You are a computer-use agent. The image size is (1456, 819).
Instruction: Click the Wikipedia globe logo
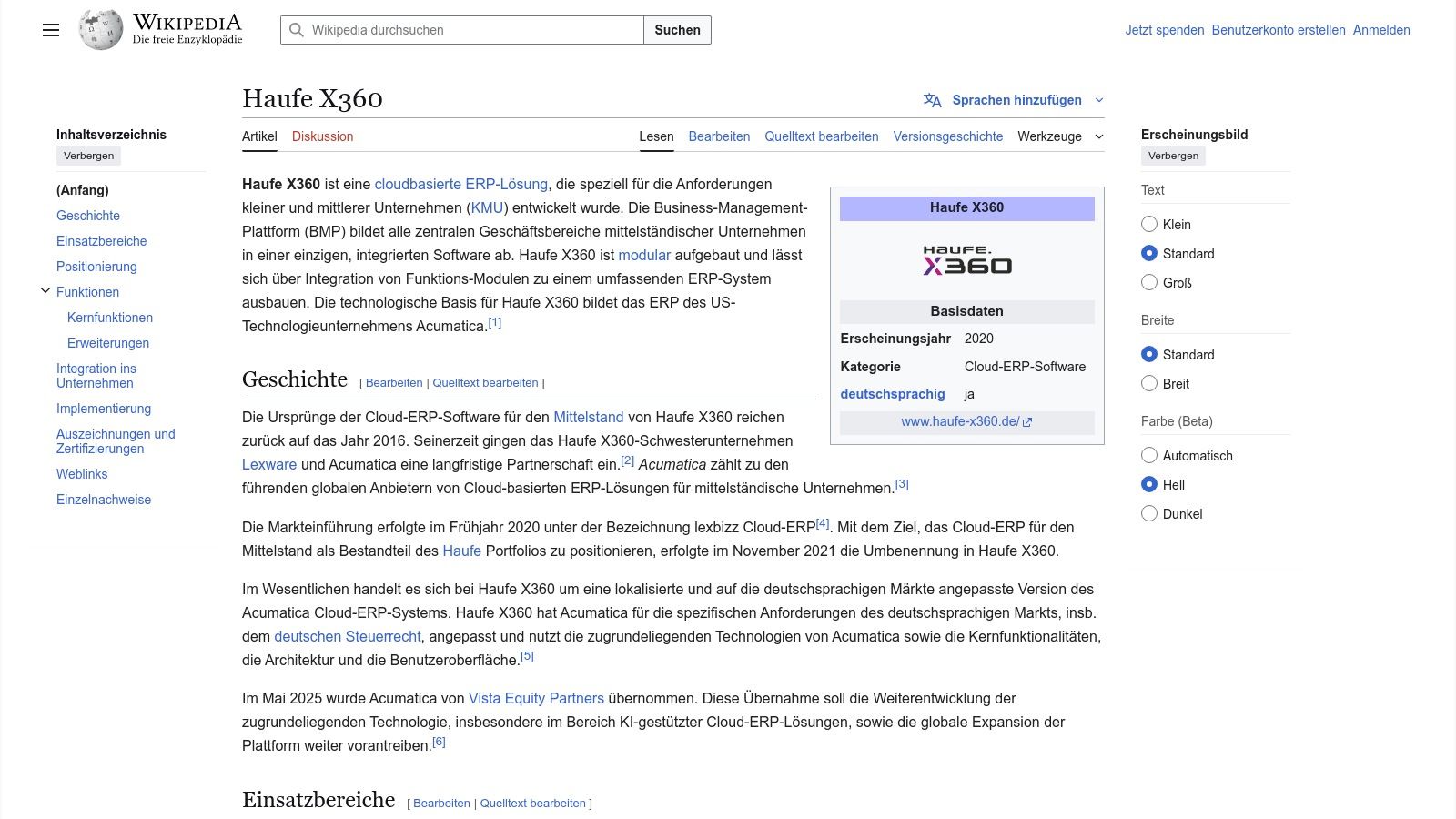101,30
